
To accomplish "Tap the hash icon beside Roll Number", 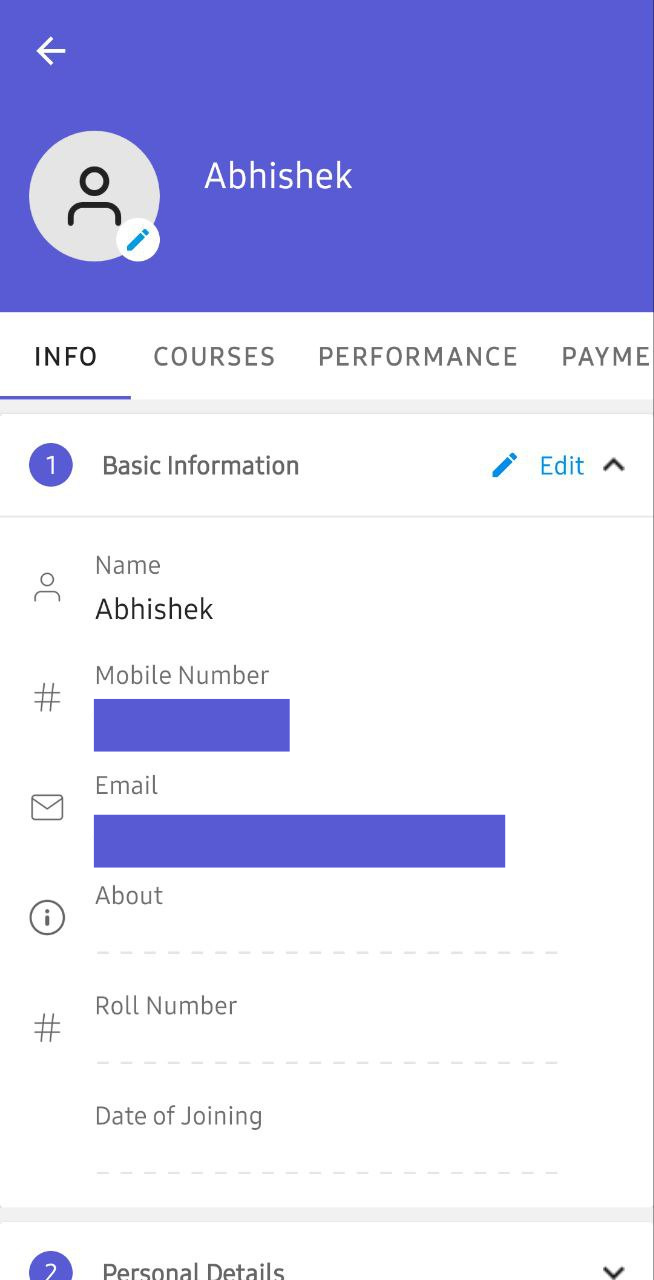I will [x=47, y=1028].
